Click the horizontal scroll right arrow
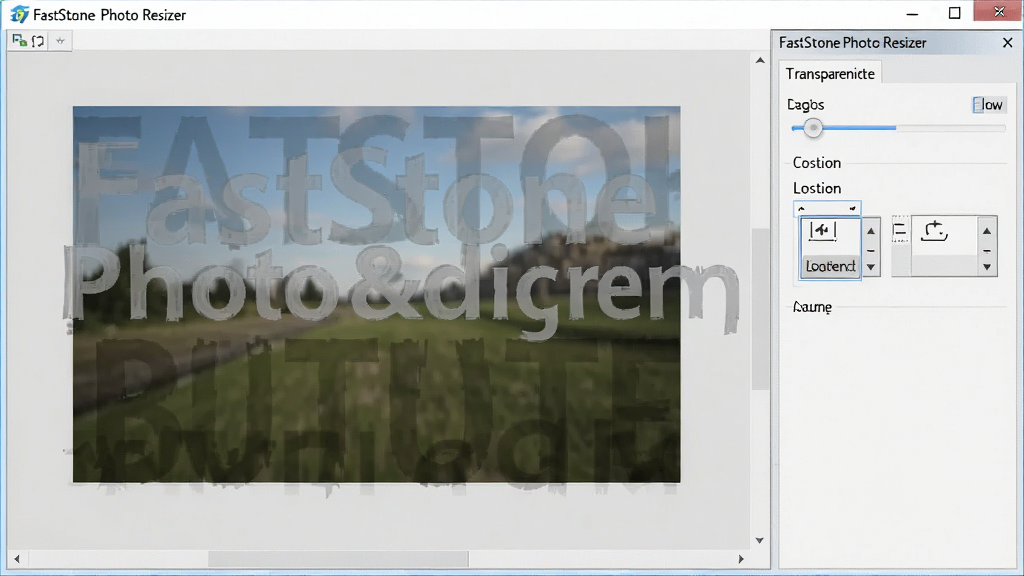1024x576 pixels. coord(741,559)
